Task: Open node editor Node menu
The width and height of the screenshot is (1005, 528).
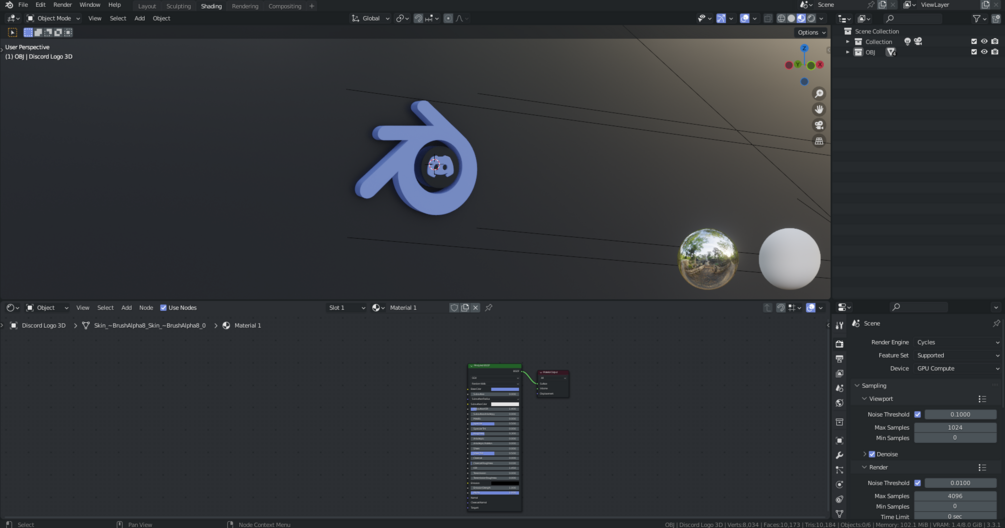Action: coord(146,308)
